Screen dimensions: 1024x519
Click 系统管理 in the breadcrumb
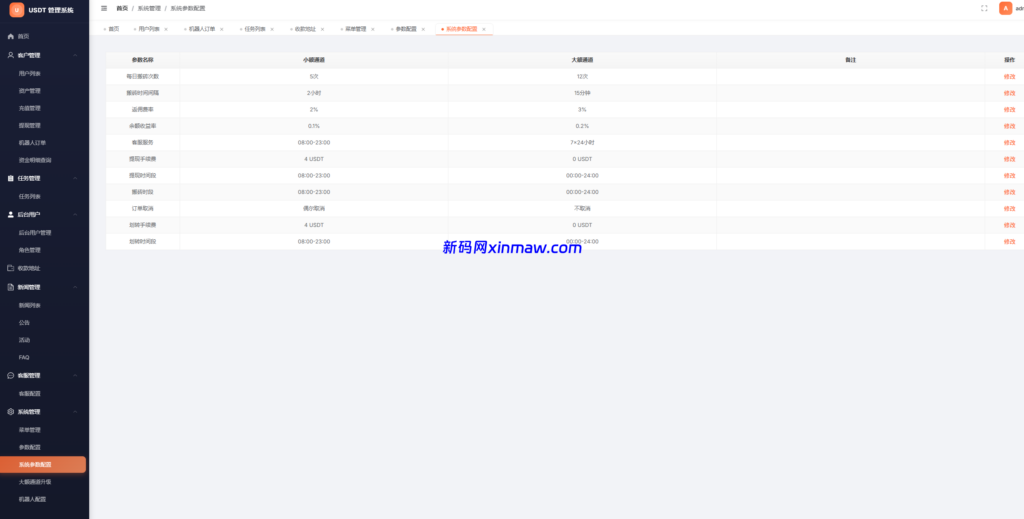pos(148,8)
